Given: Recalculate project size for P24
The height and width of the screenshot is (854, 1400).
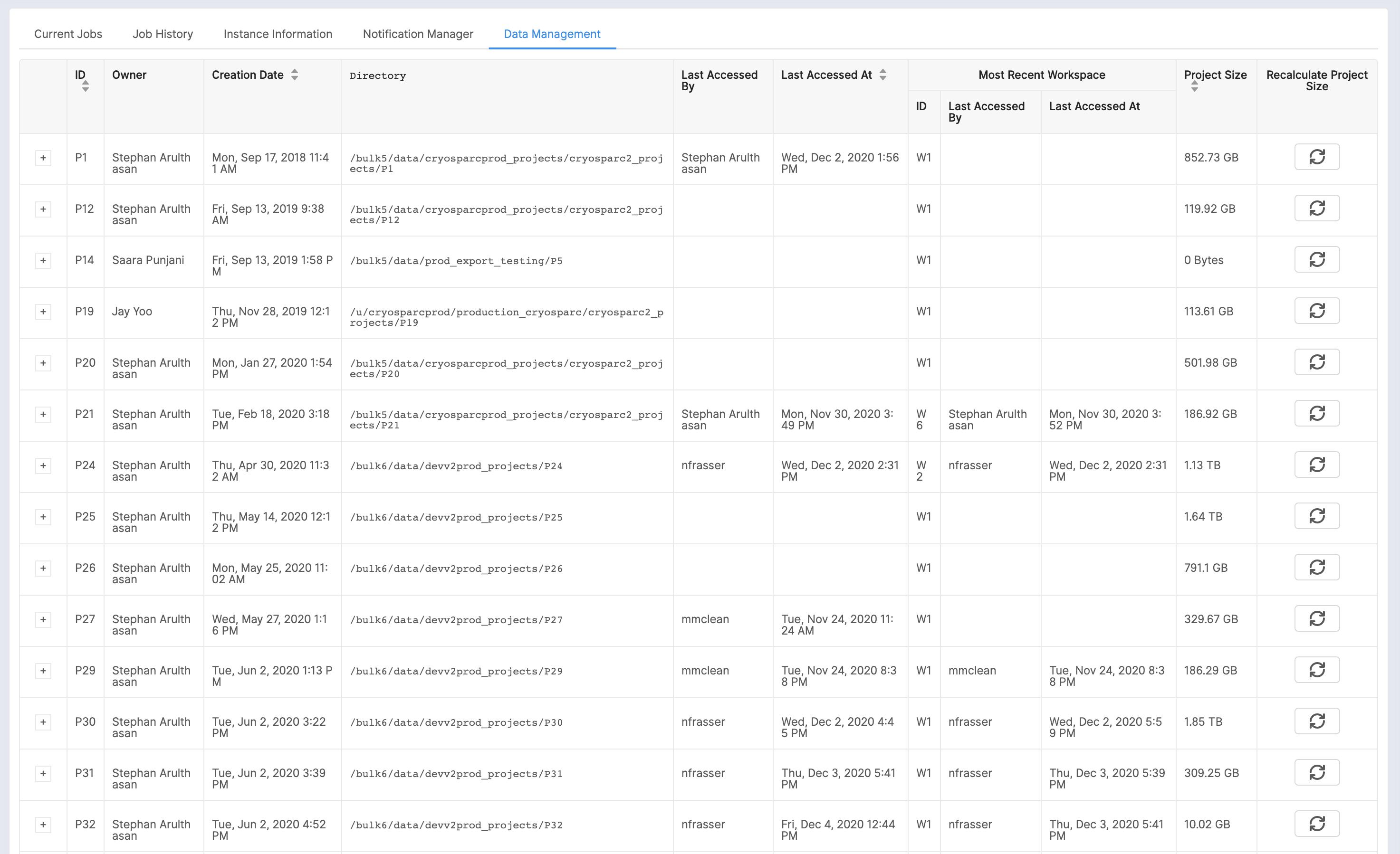Looking at the screenshot, I should tap(1316, 465).
